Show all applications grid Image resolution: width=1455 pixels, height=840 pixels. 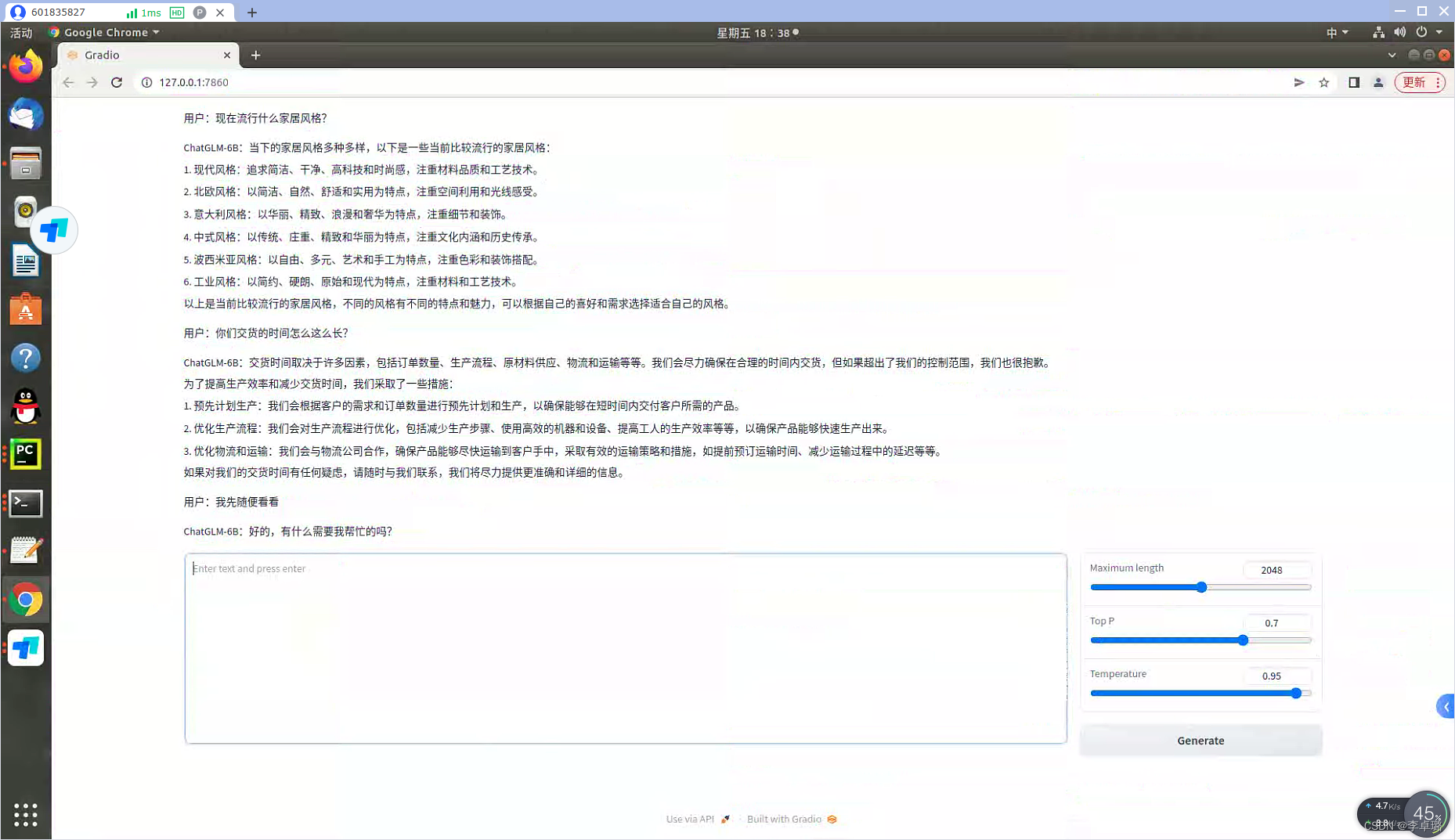[x=26, y=814]
